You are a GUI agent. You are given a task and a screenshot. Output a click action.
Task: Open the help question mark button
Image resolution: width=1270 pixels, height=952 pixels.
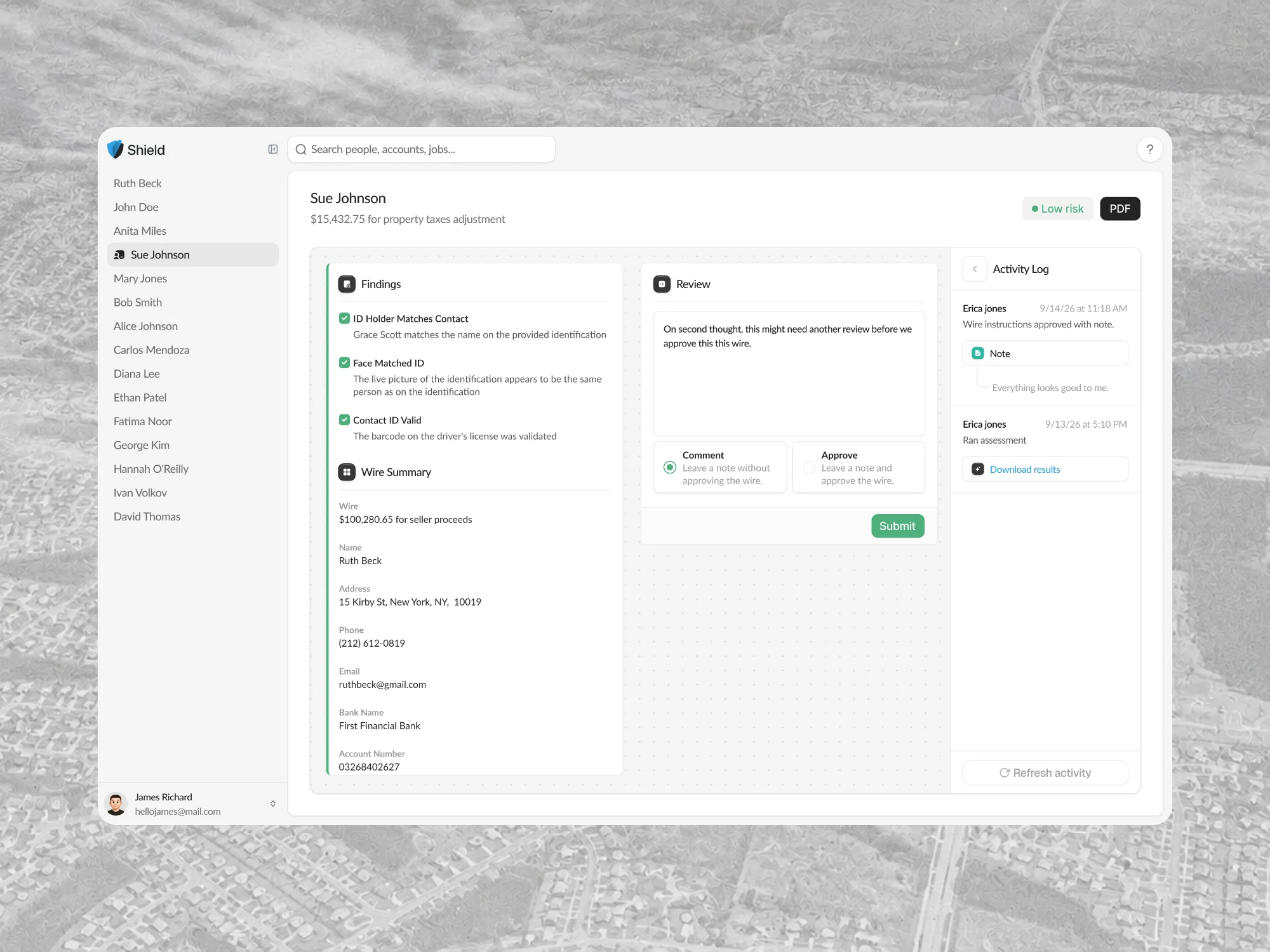(1149, 149)
